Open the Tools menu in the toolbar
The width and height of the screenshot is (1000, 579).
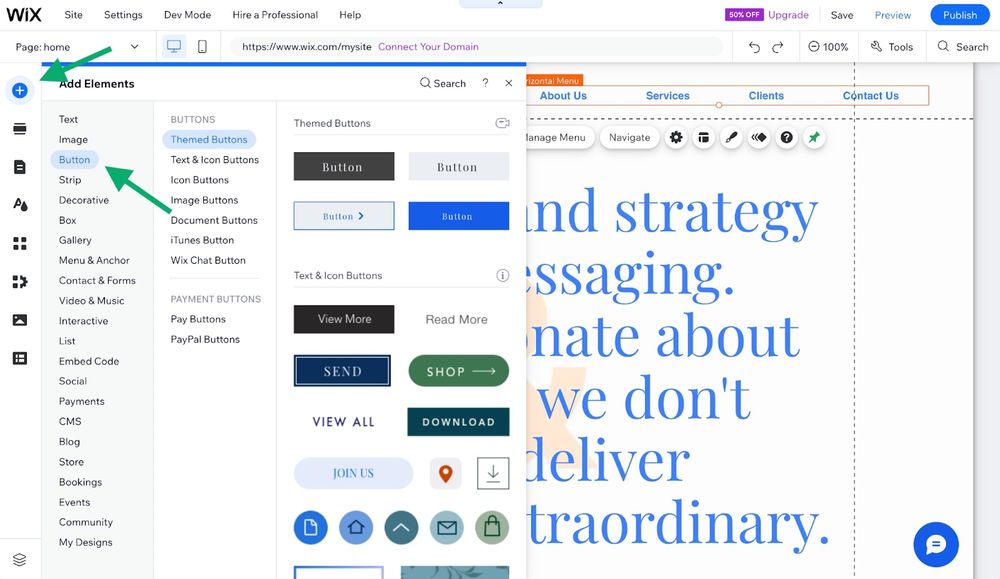tap(892, 47)
